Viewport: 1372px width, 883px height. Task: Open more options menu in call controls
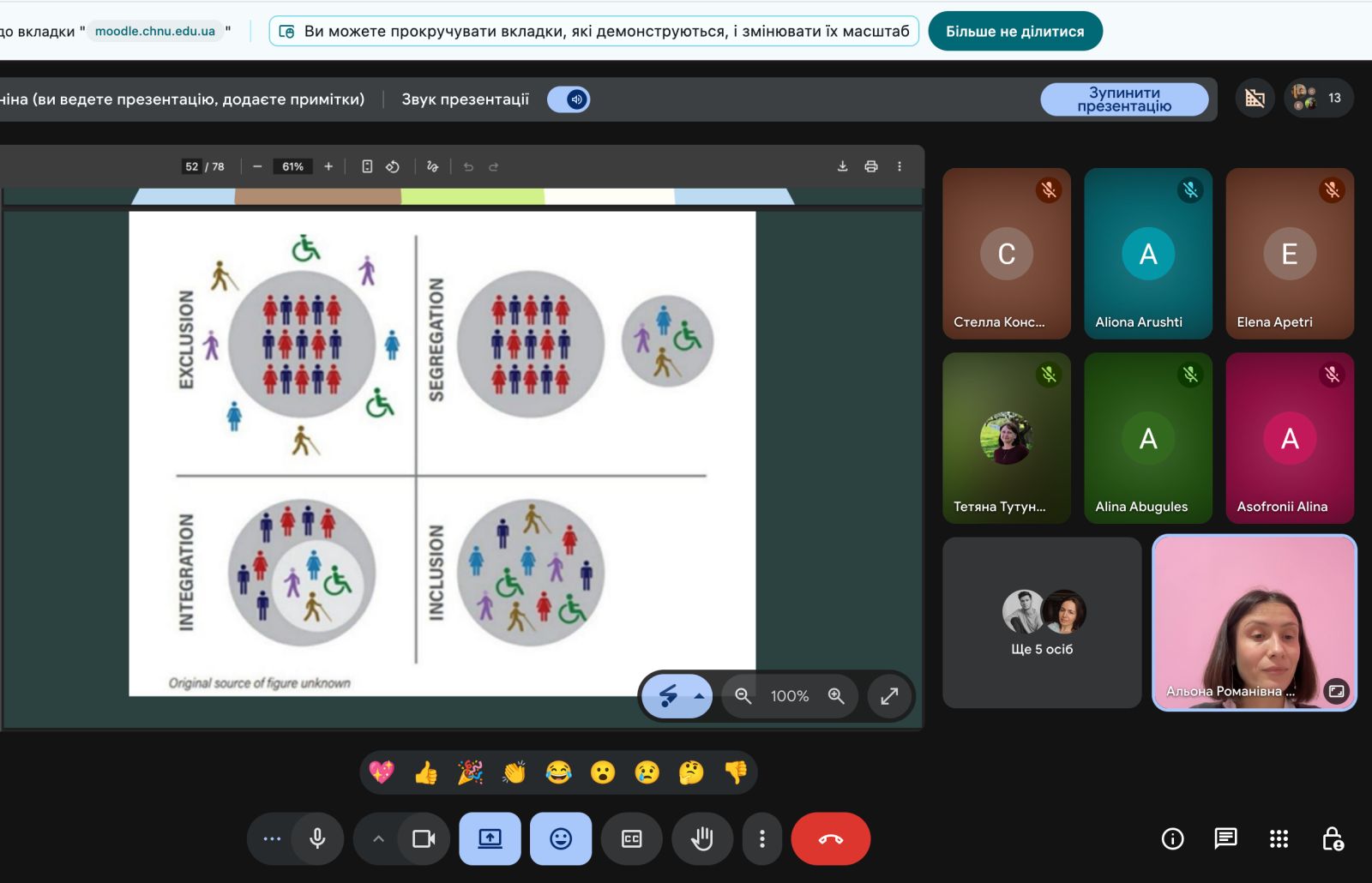tap(762, 838)
